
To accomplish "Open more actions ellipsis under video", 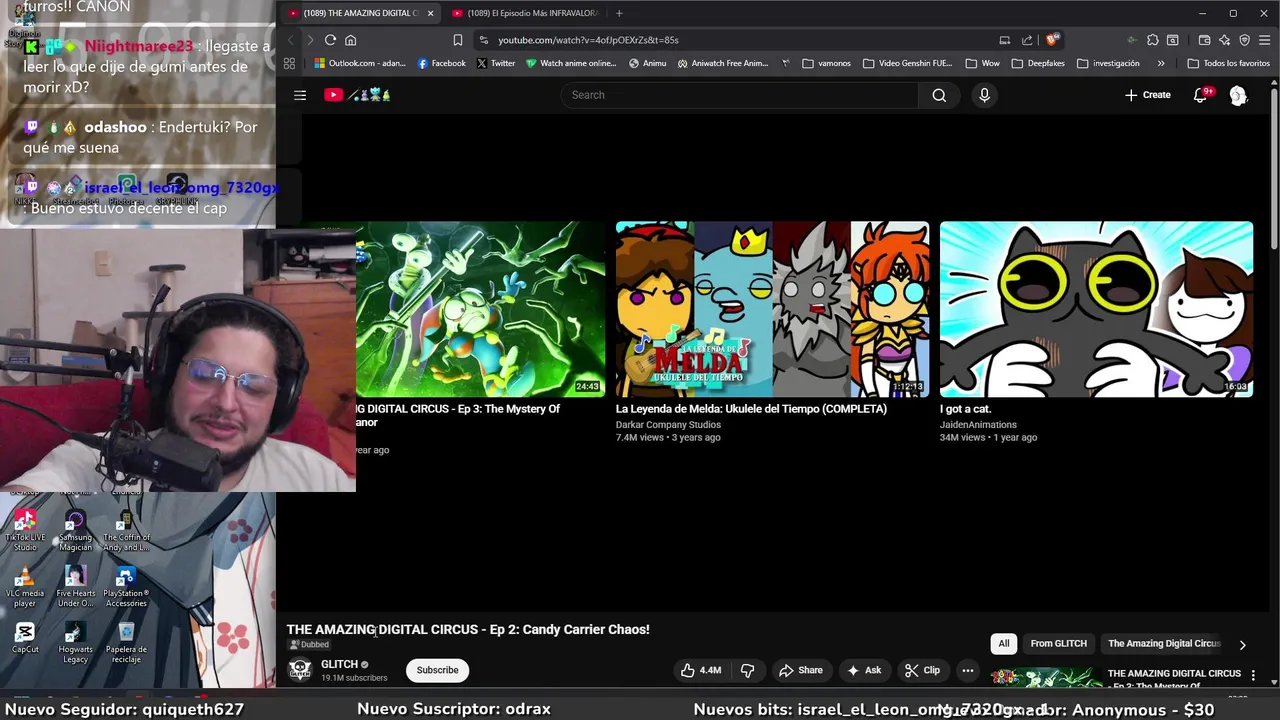I will (967, 670).
